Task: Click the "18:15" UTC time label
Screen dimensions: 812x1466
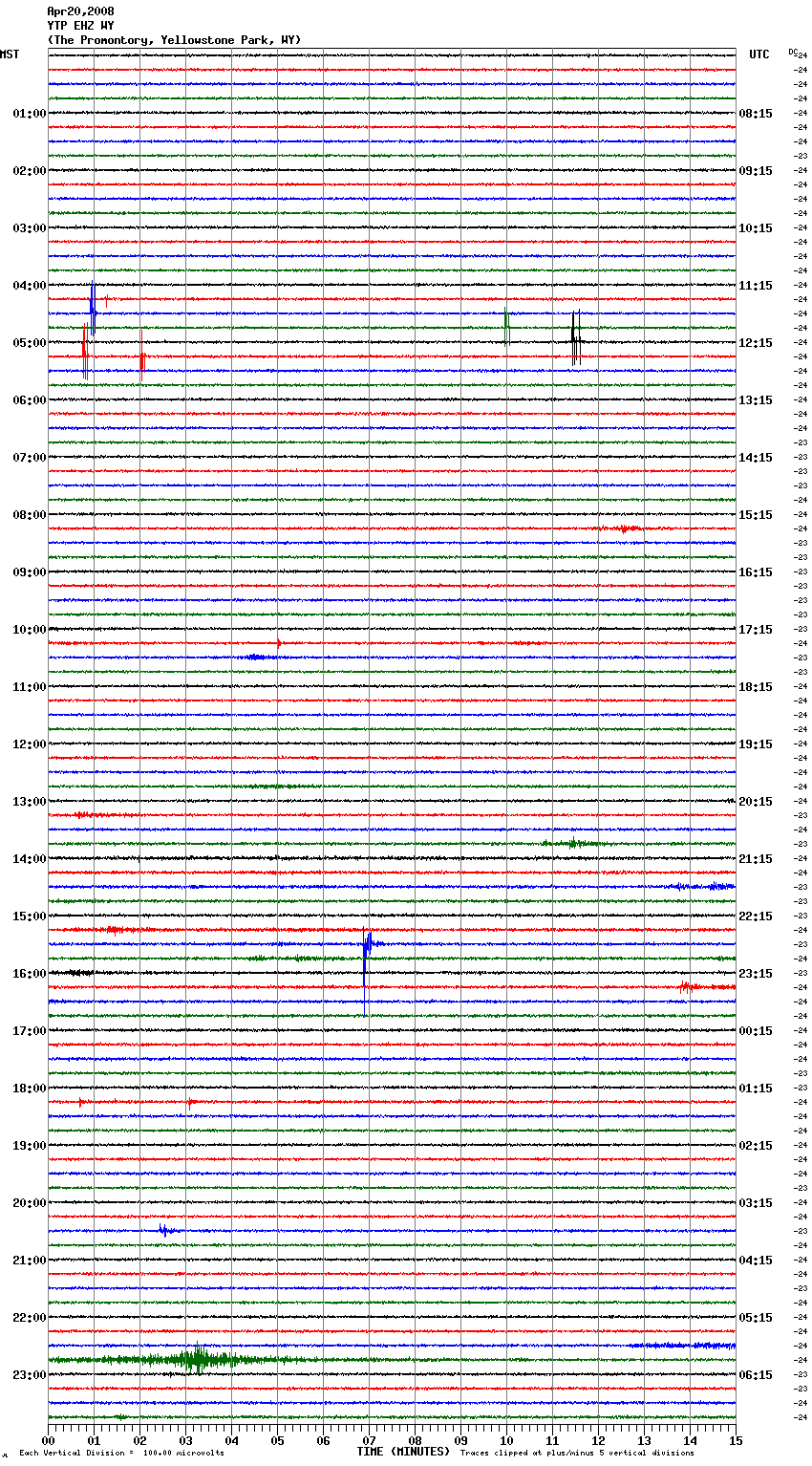Action: (756, 687)
